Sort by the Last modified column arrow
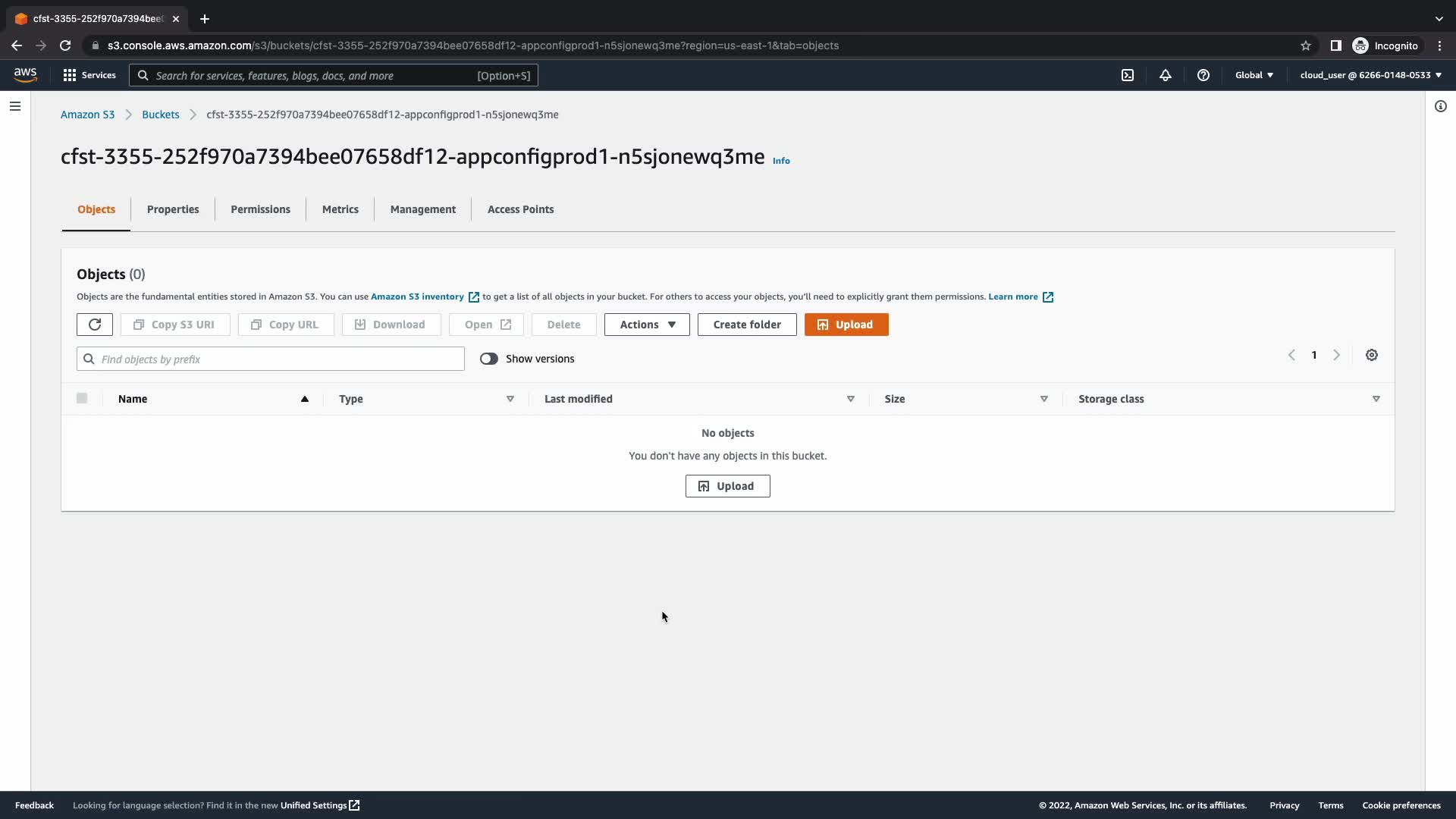 [850, 399]
